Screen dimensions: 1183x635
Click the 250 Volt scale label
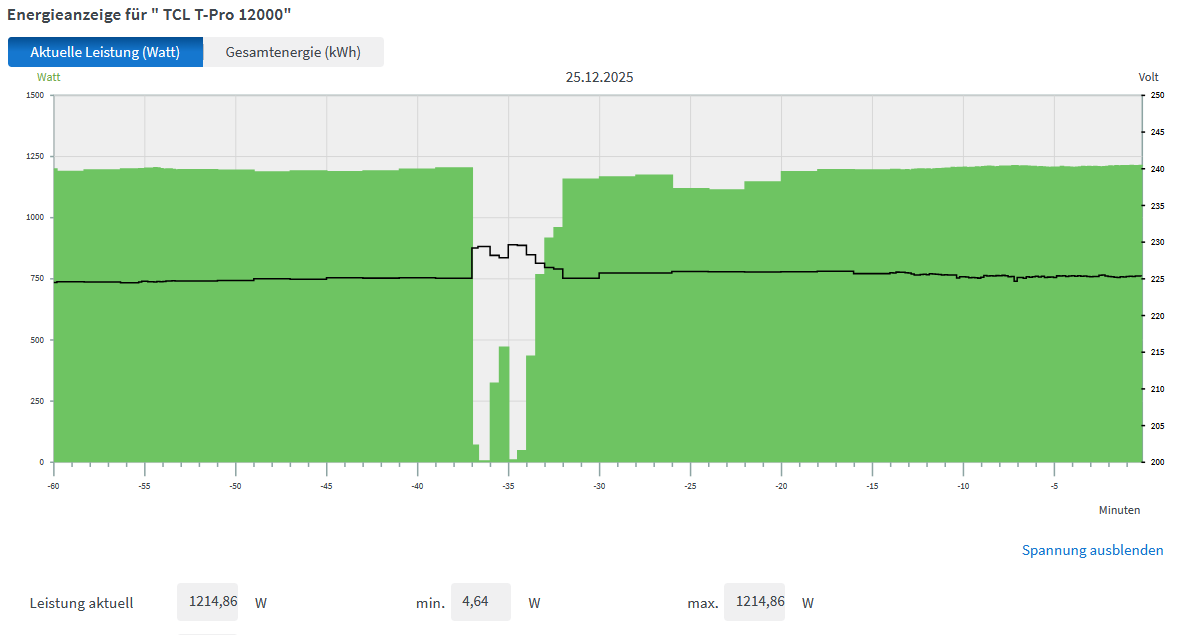[x=1156, y=95]
